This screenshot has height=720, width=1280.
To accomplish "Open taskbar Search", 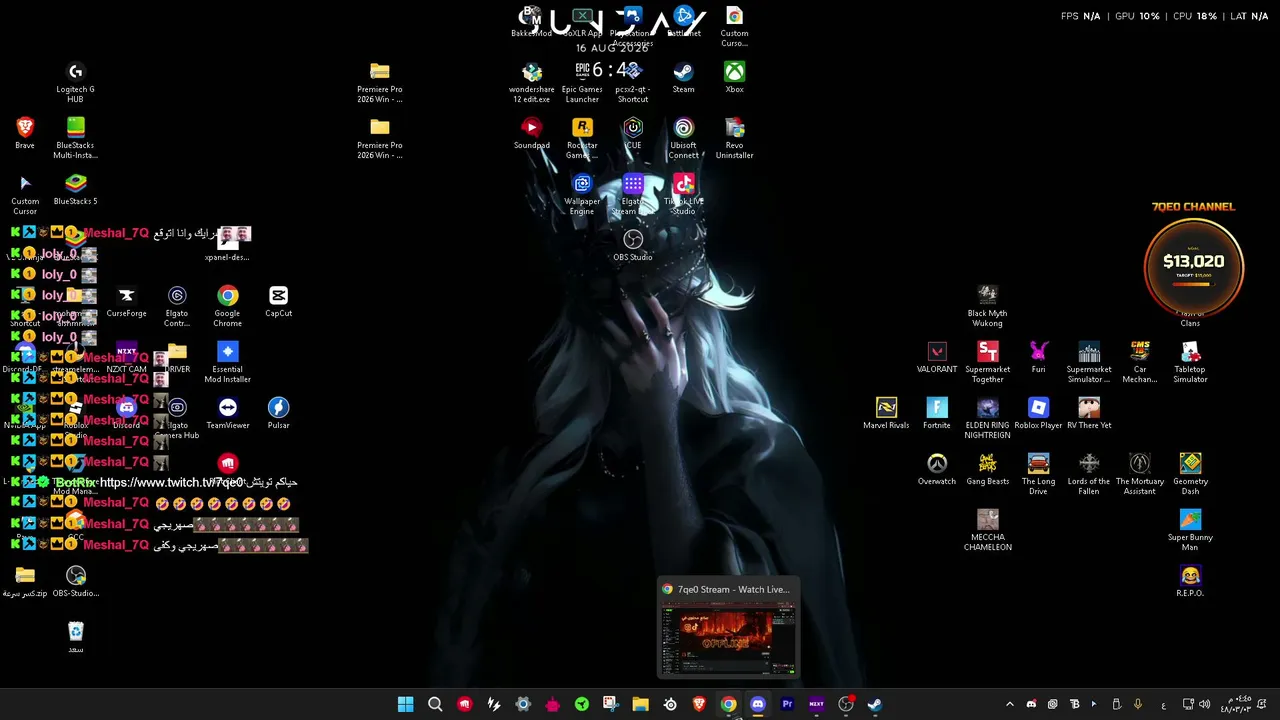I will 435,704.
